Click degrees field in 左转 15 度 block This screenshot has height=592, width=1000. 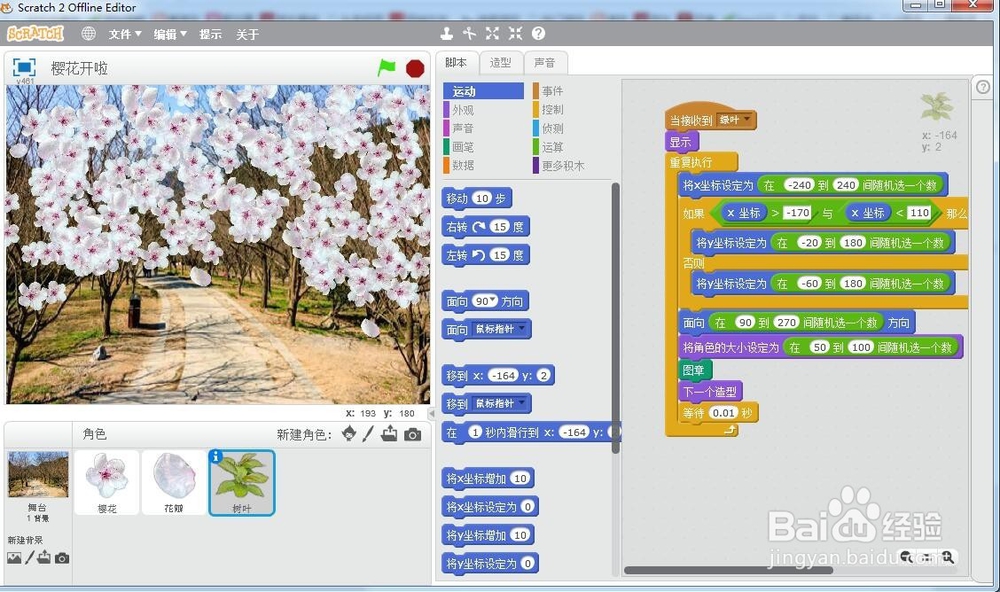coord(500,255)
